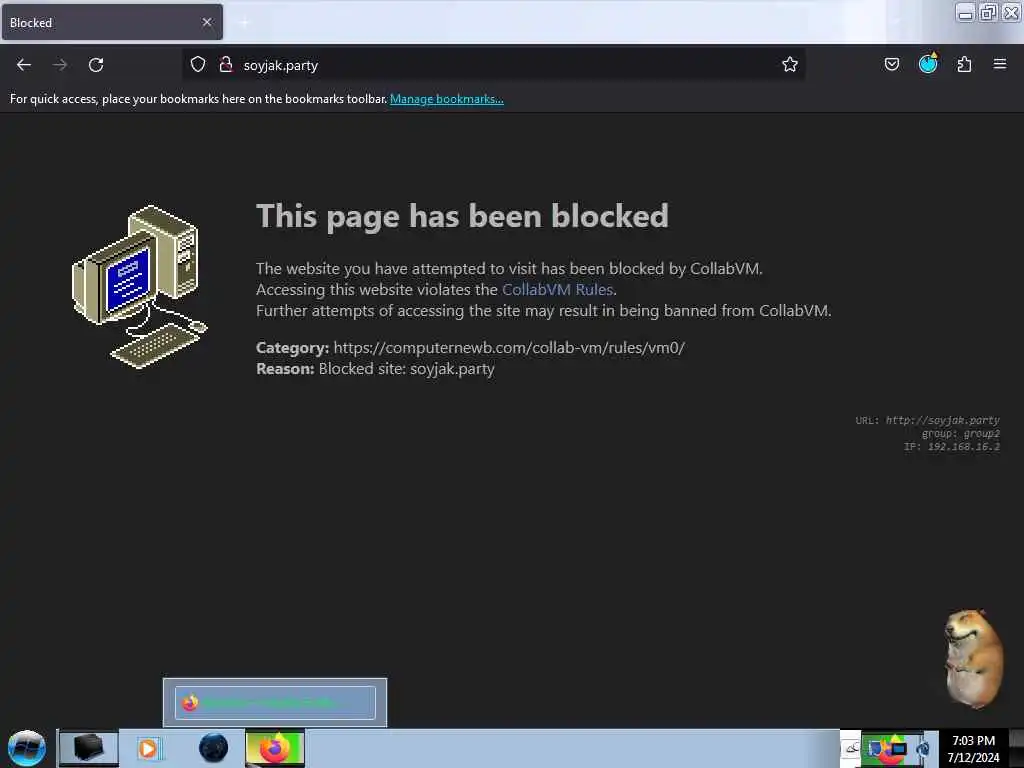Click 'Blocked site: soyjak.party' reason text
Screen dimensions: 1024x768
pos(406,369)
